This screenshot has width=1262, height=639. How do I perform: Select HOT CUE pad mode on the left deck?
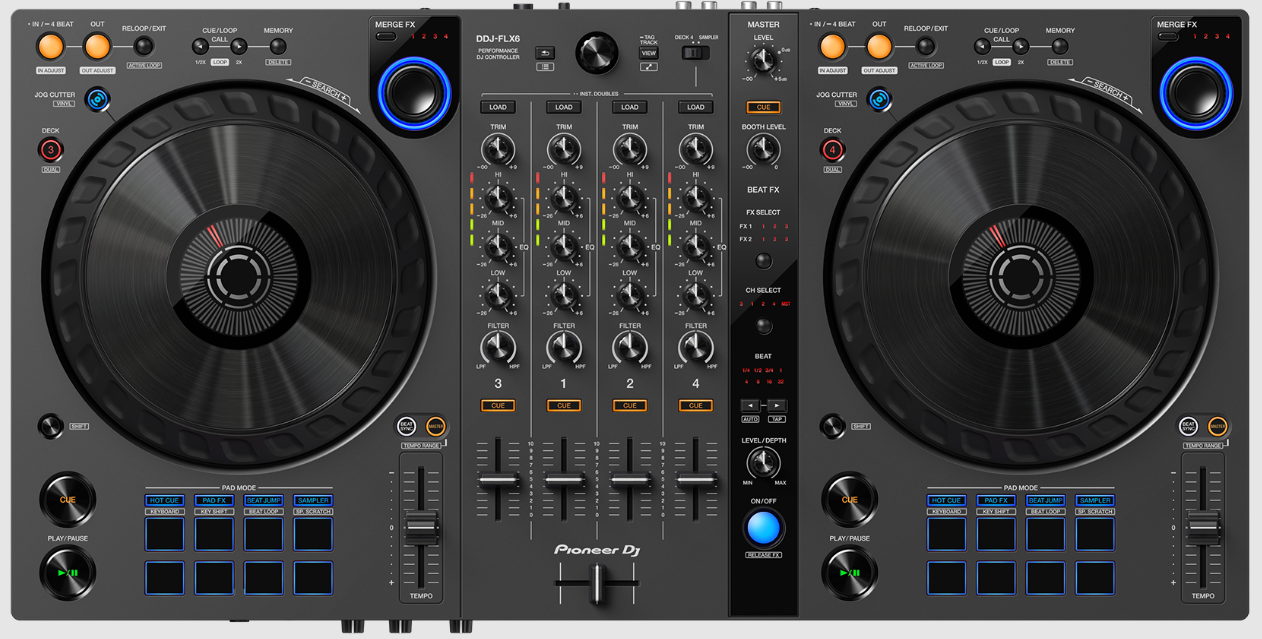[165, 500]
